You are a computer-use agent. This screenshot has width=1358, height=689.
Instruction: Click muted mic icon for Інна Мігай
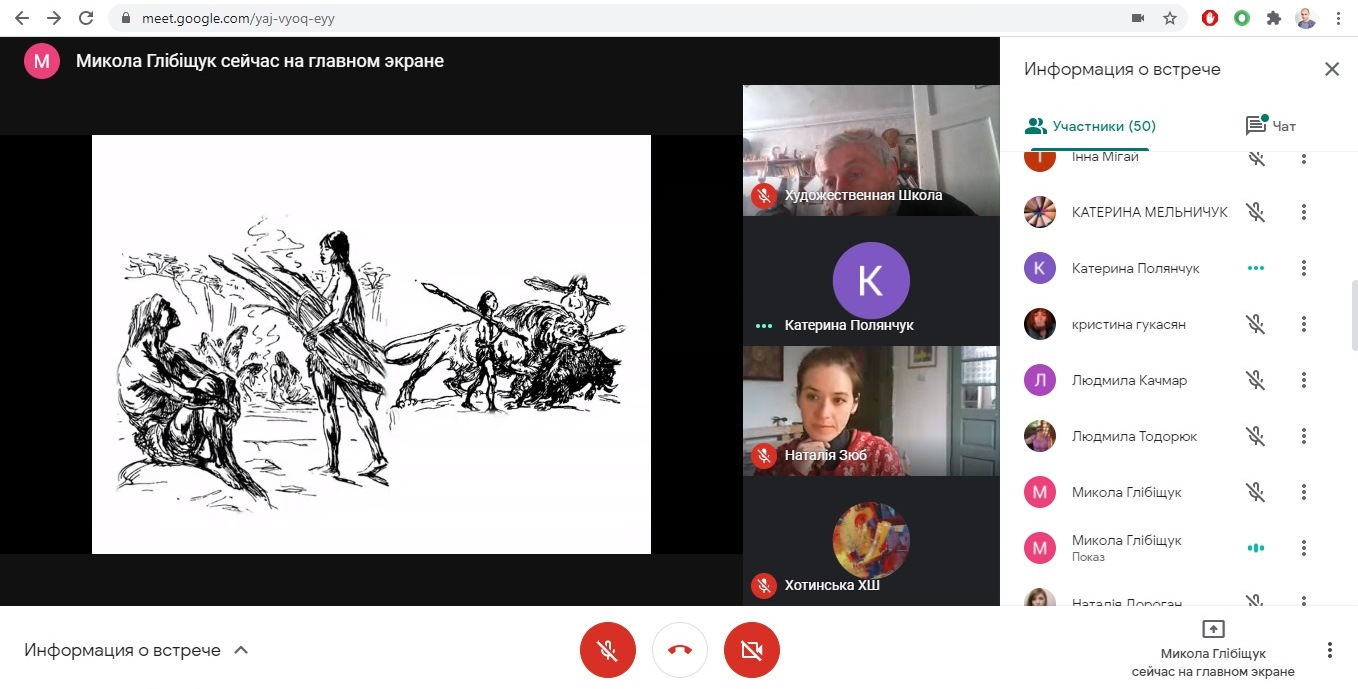pos(1256,157)
